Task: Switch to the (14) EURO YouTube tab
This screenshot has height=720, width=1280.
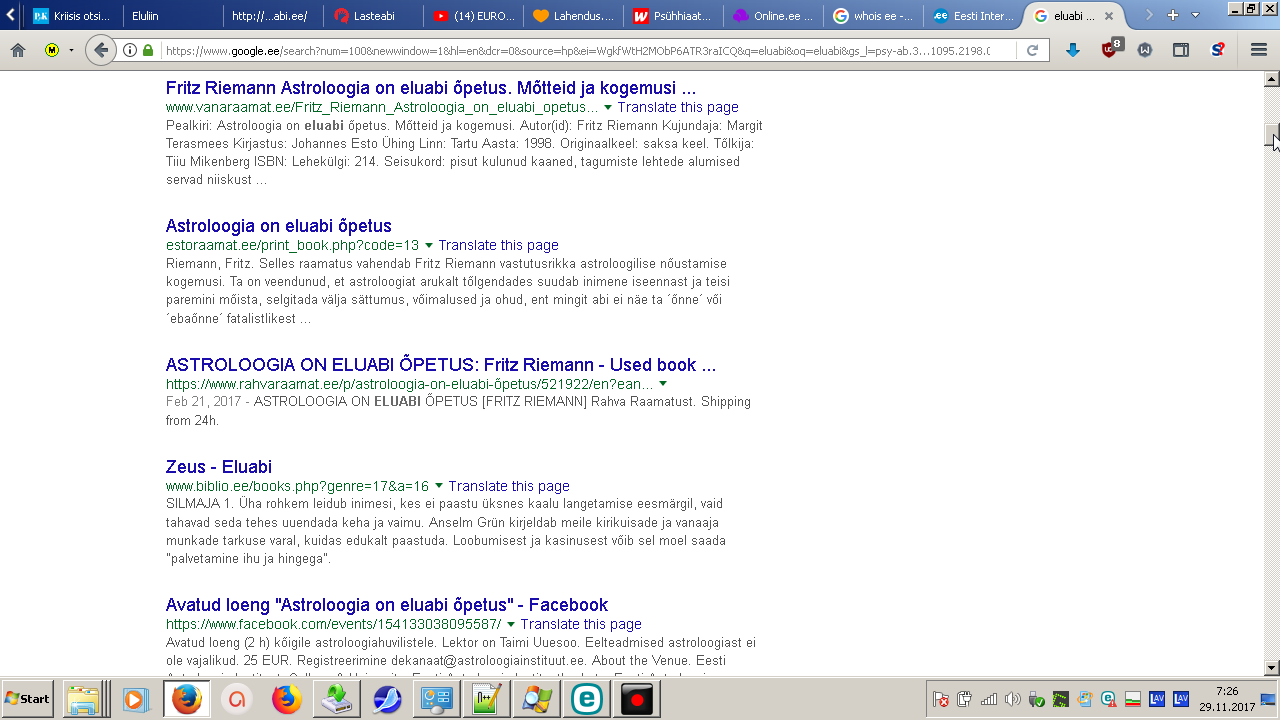Action: (474, 16)
